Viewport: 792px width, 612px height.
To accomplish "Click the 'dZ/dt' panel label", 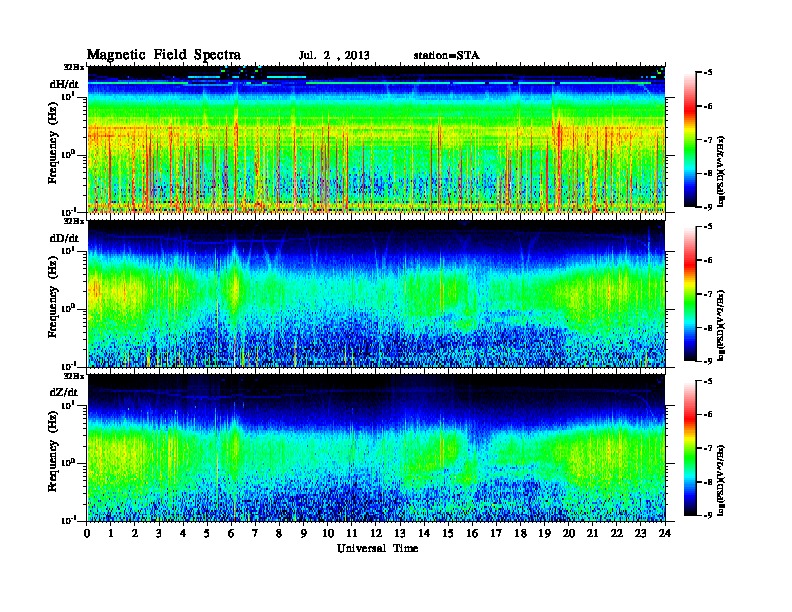I will (64, 392).
